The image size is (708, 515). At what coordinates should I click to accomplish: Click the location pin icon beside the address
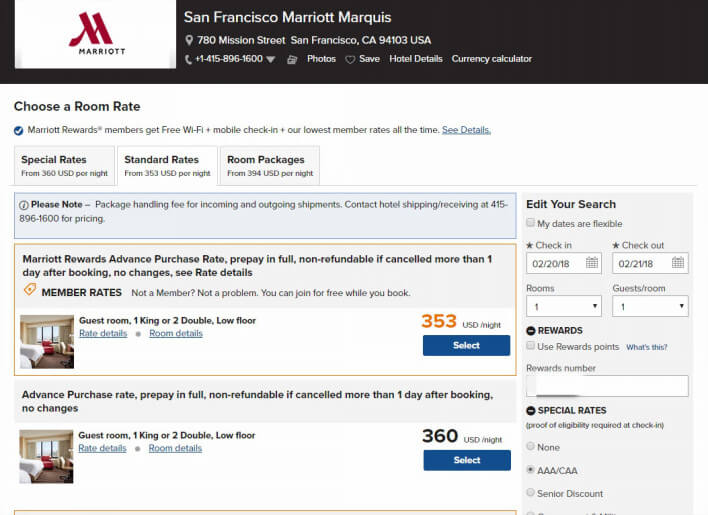(189, 41)
